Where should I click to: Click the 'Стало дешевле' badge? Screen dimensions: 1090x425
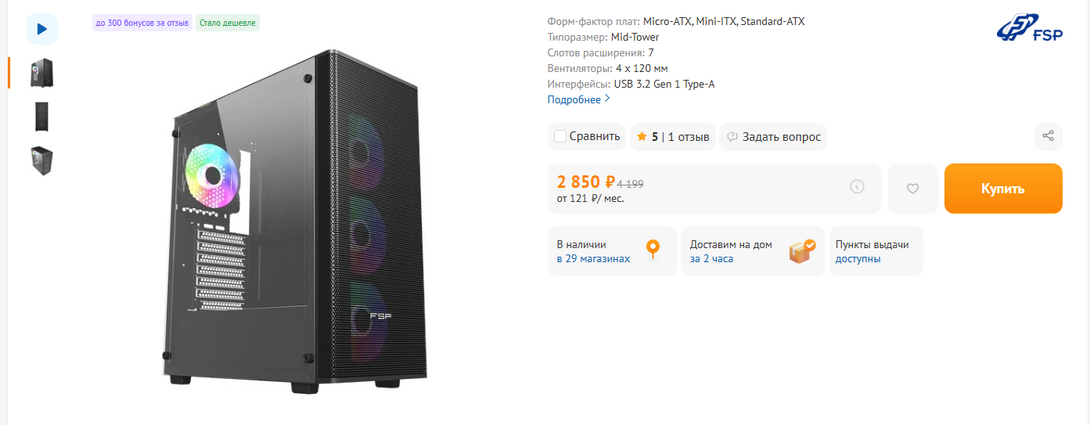(x=227, y=22)
